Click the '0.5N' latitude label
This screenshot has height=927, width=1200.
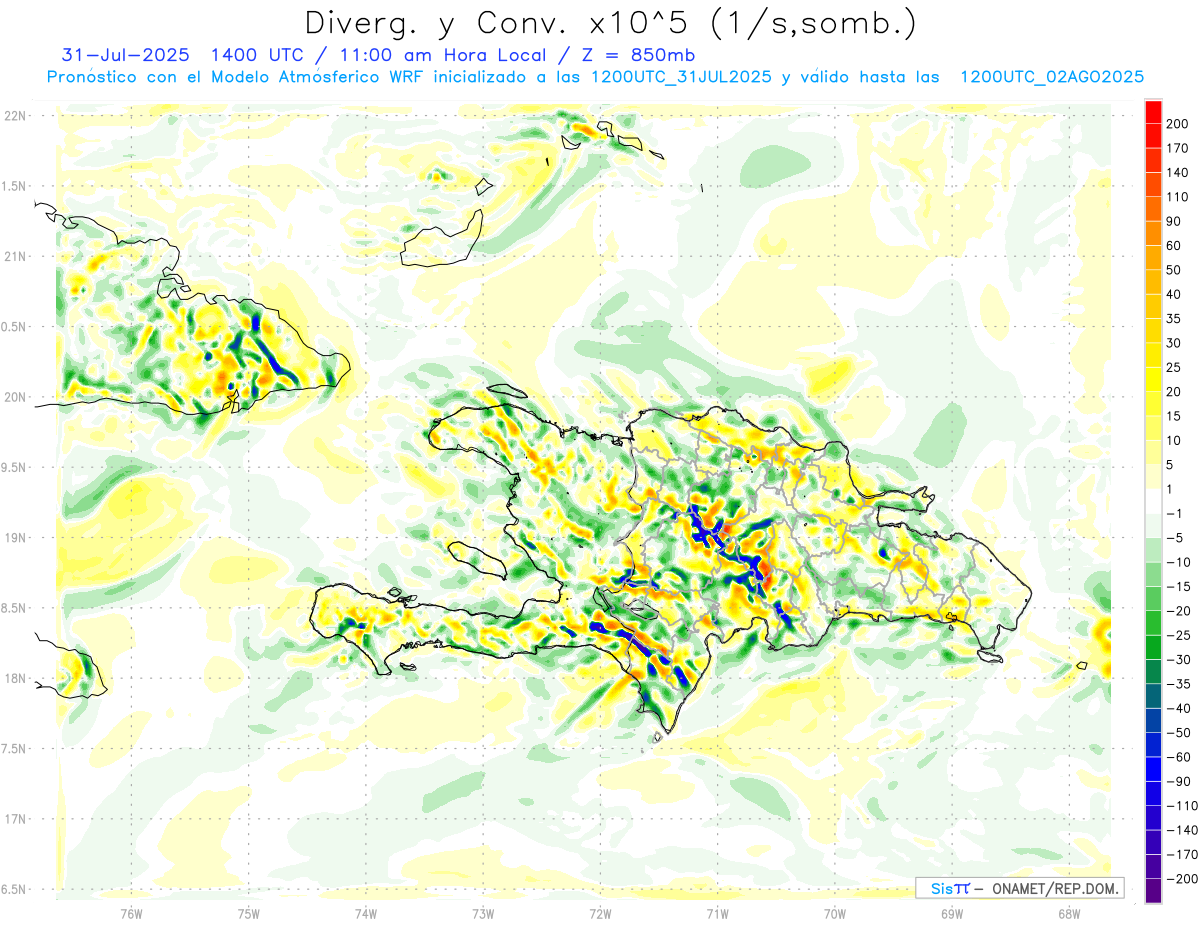13,327
